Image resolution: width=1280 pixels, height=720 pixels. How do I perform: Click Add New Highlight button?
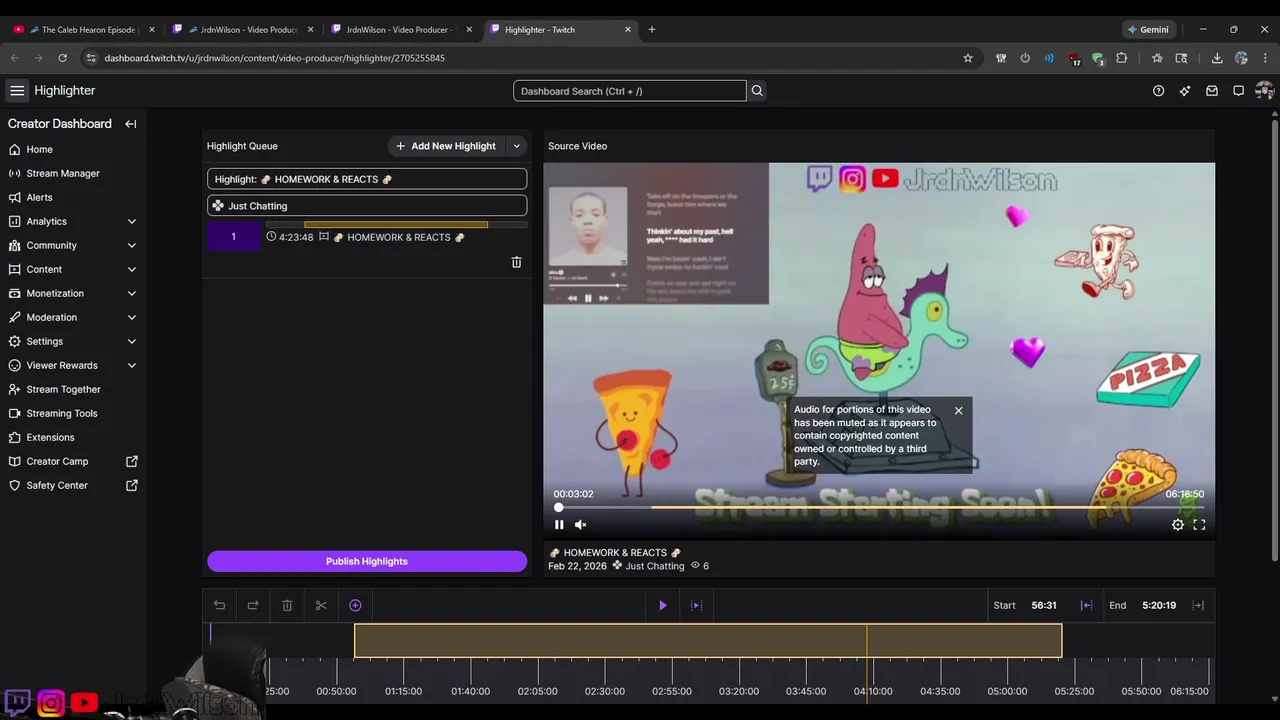[x=446, y=146]
